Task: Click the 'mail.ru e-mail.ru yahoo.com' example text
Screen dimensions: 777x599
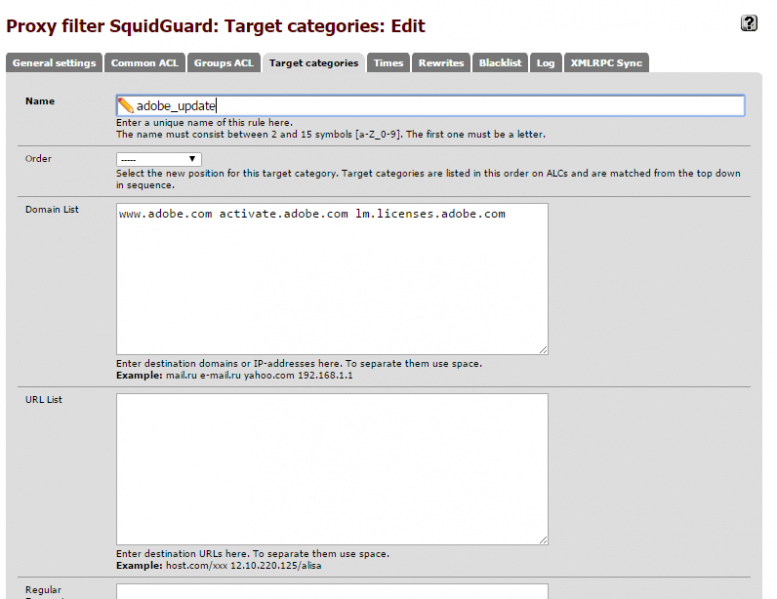Action: click(259, 376)
